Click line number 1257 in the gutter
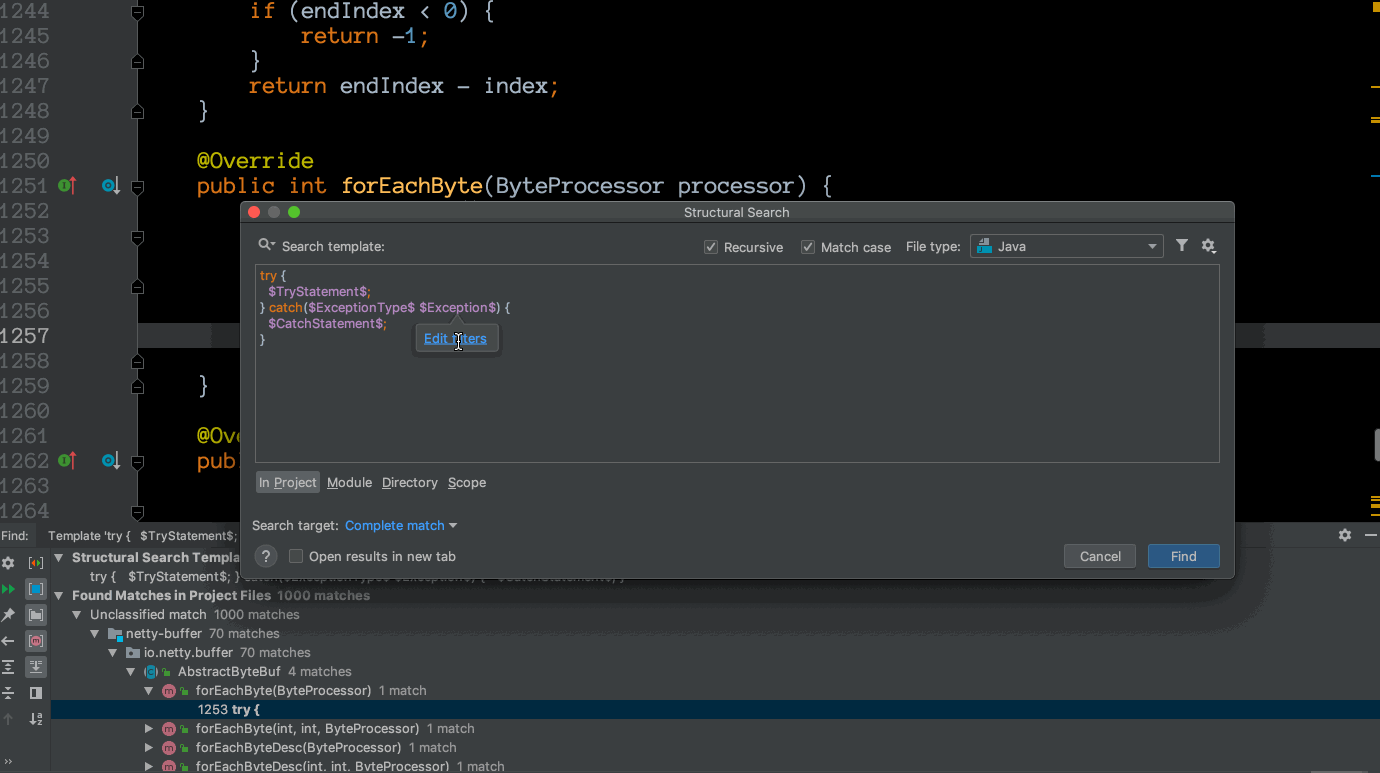Image resolution: width=1380 pixels, height=773 pixels. pyautogui.click(x=24, y=336)
